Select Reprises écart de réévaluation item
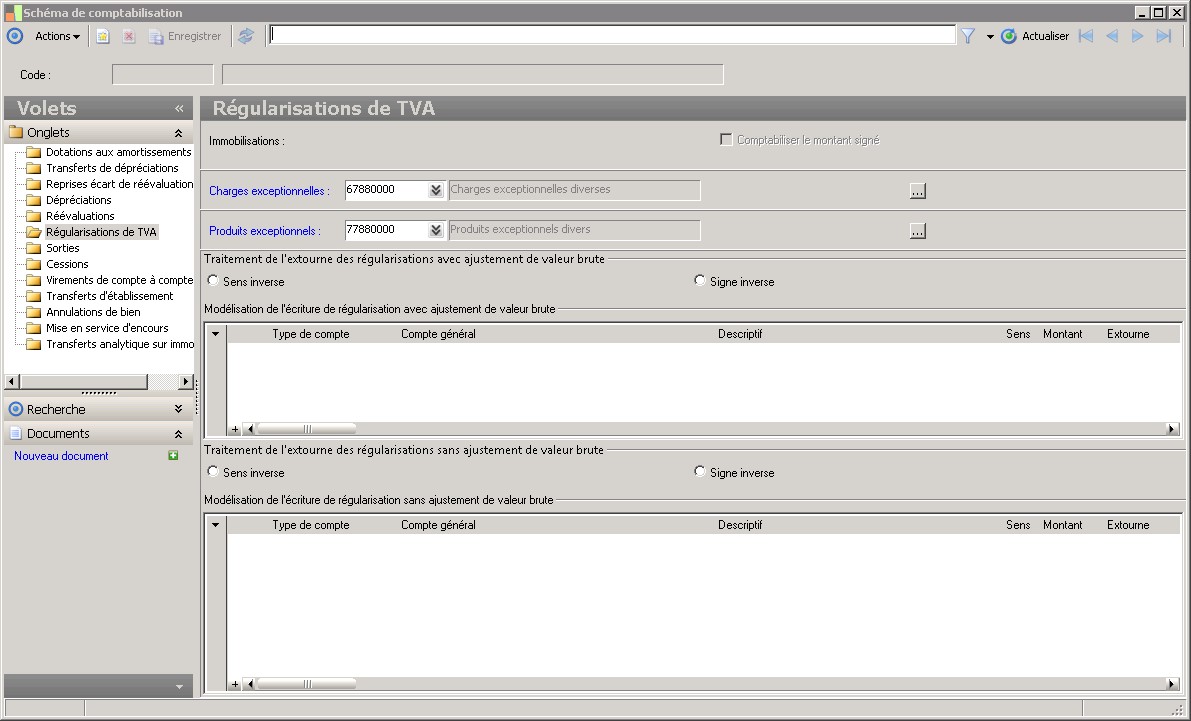This screenshot has height=721, width=1191. pyautogui.click(x=119, y=184)
